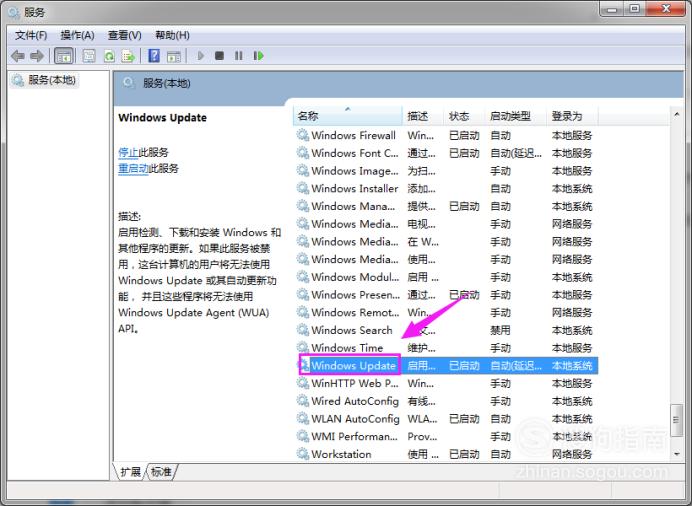Image resolution: width=692 pixels, height=506 pixels.
Task: Click the gear icon beside Wired AutoConfig
Action: [x=303, y=401]
